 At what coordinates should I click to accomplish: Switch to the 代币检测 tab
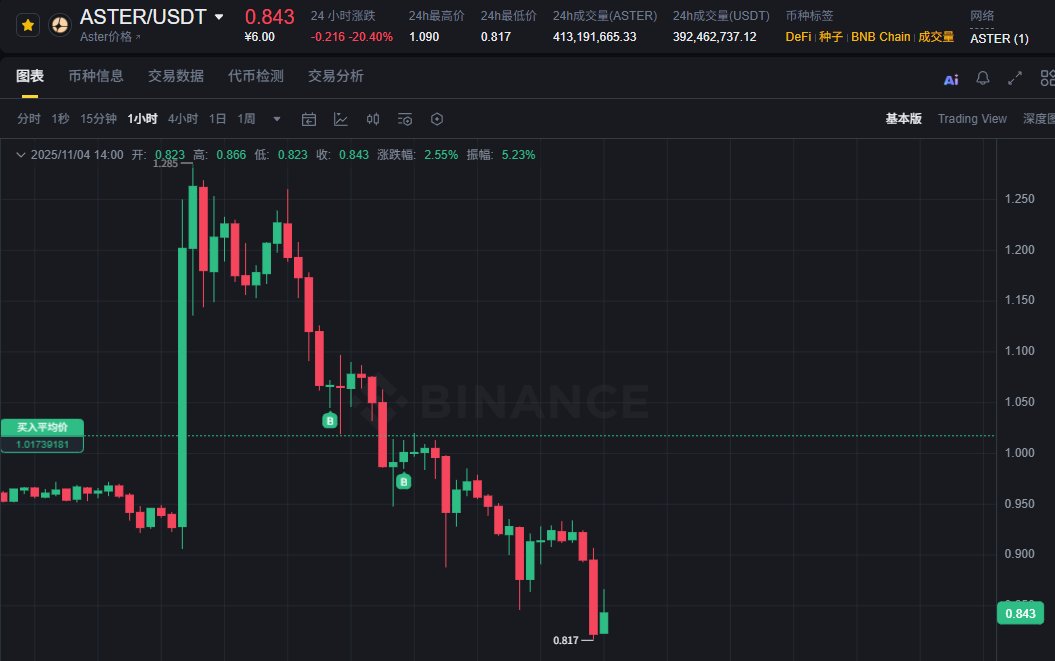click(256, 76)
